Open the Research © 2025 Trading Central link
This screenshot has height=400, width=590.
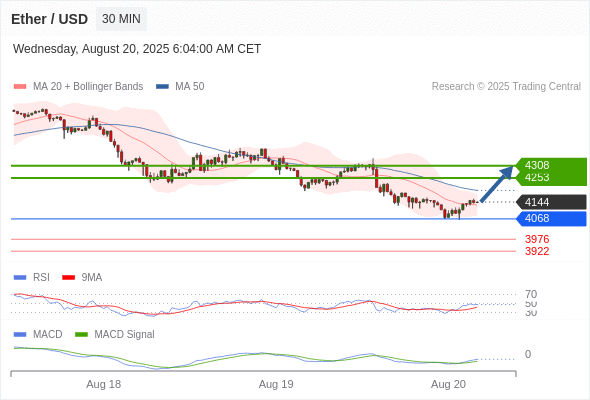coord(506,87)
